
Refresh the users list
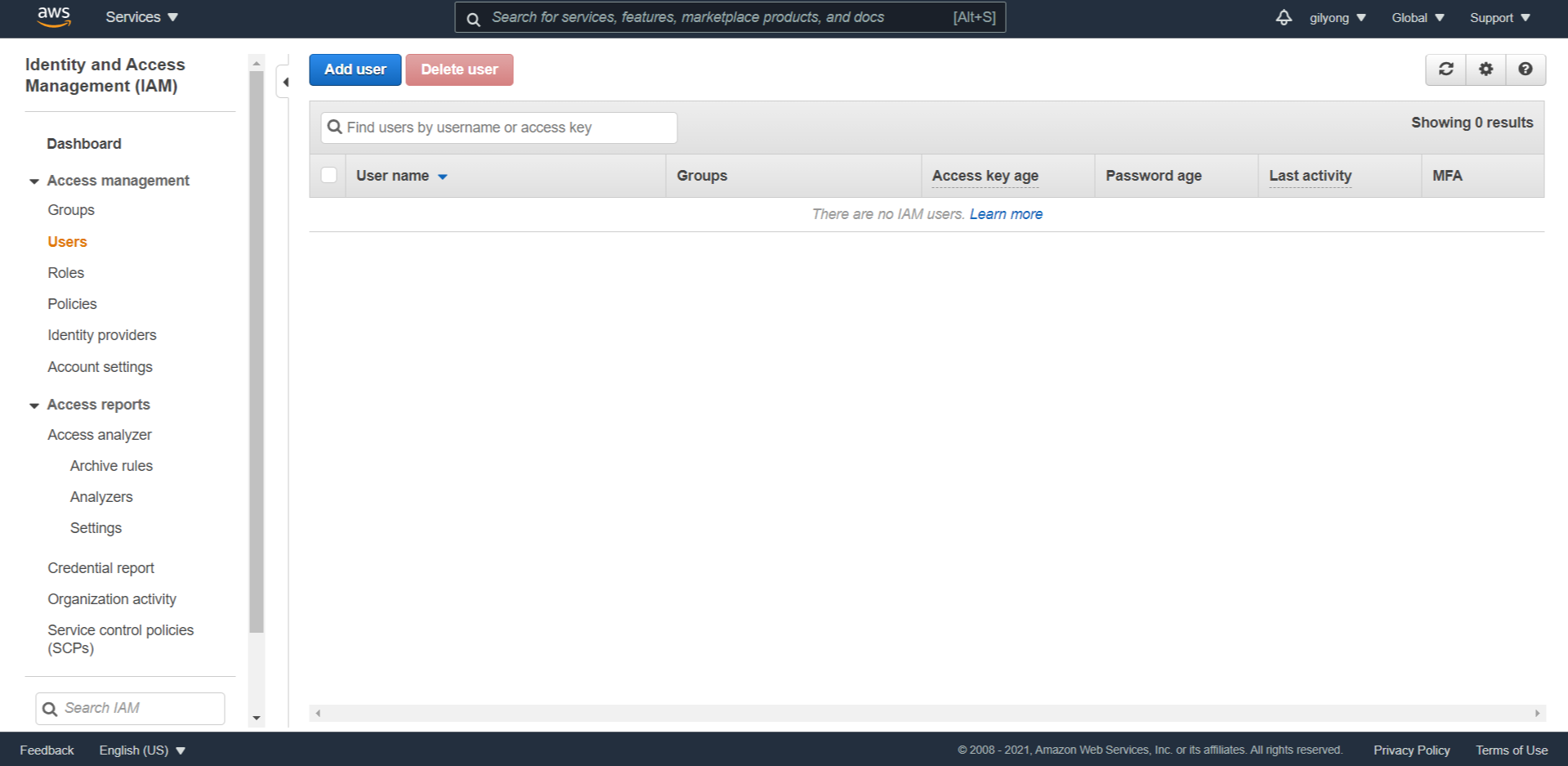(1445, 69)
